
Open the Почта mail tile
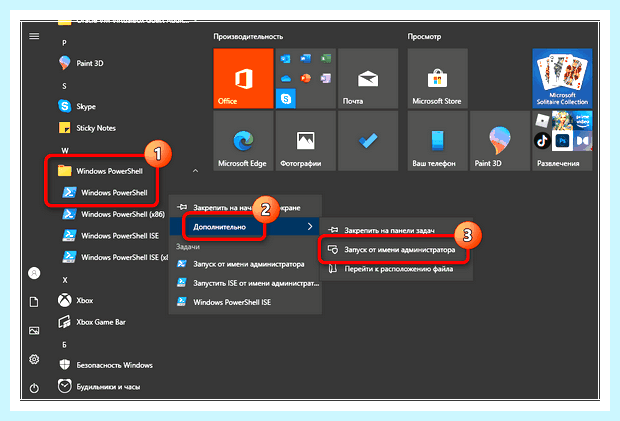[368, 78]
